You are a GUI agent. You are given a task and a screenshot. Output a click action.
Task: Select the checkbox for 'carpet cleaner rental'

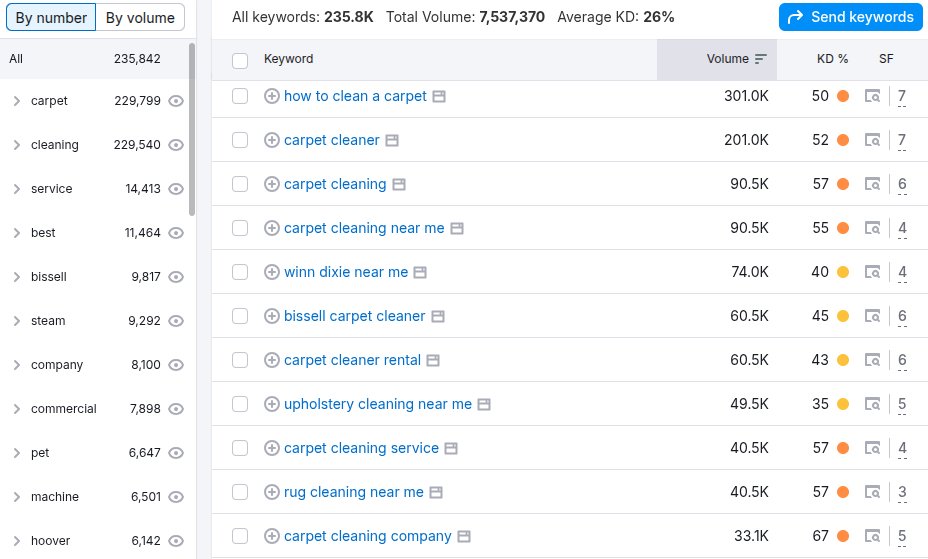[x=240, y=360]
